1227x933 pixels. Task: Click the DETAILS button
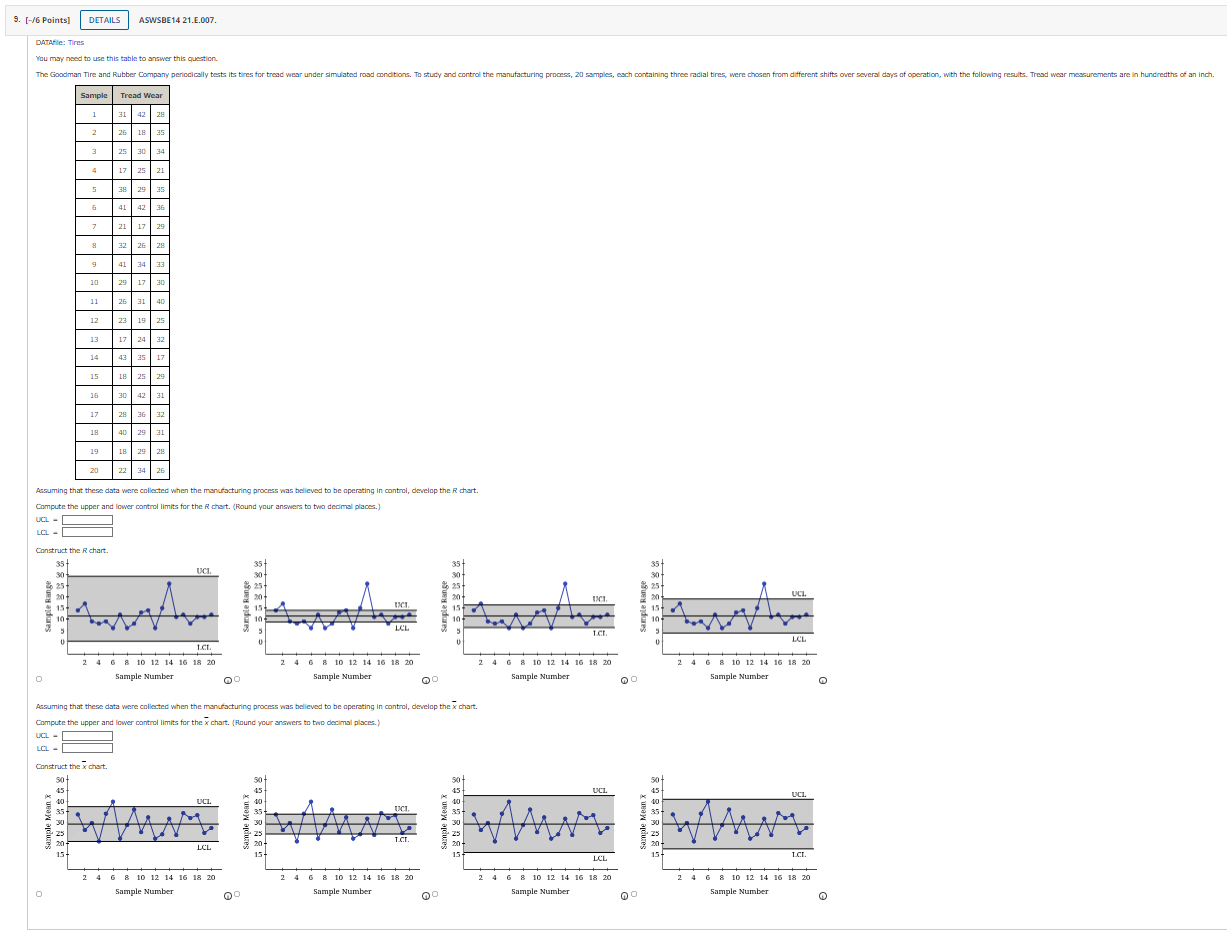click(104, 20)
